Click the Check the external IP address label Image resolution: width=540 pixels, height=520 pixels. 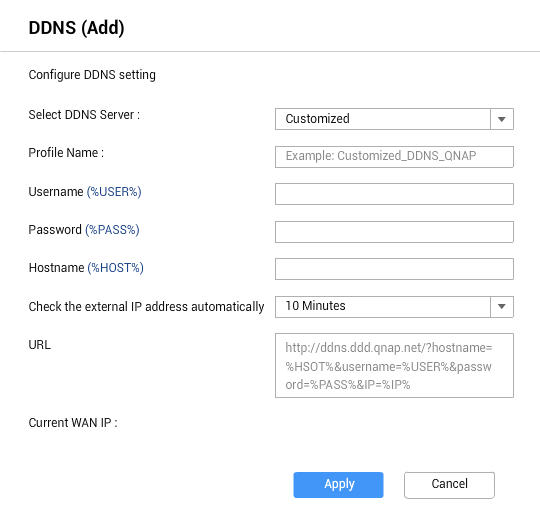point(146,306)
